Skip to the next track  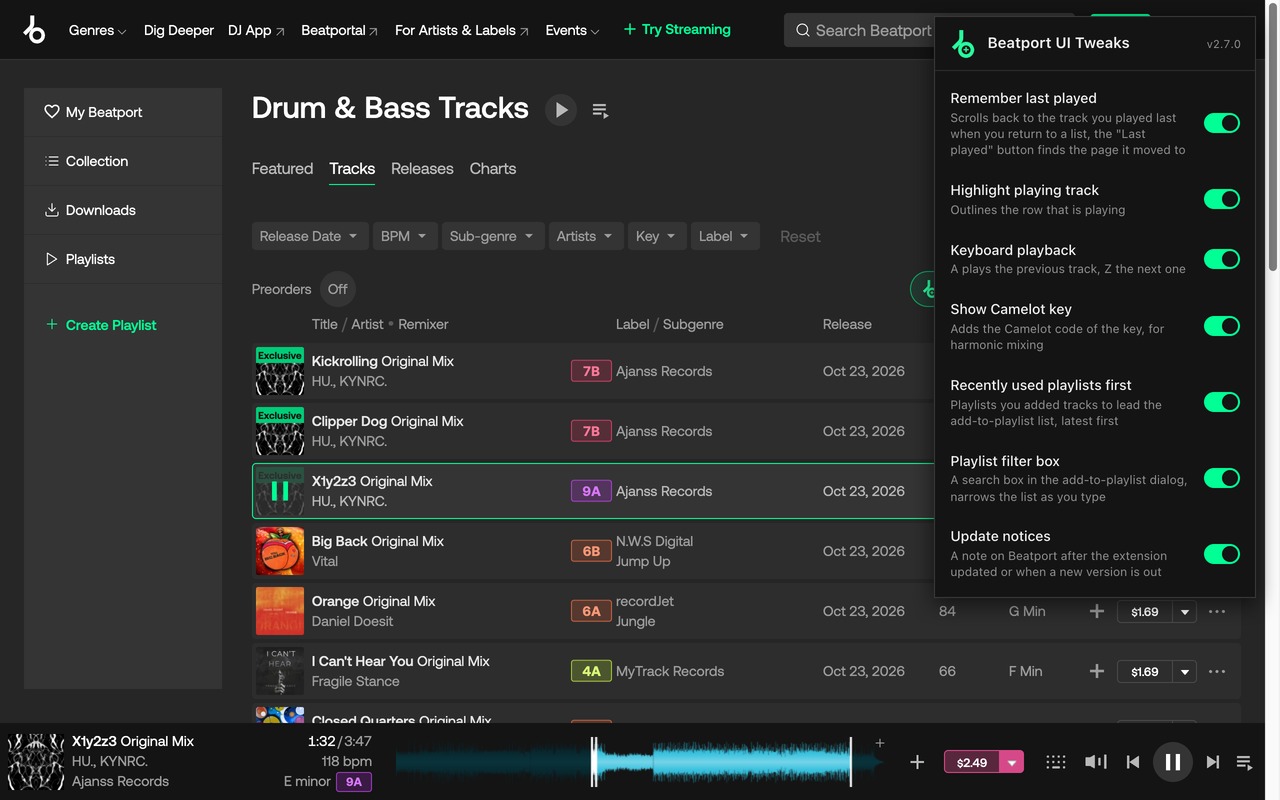(1213, 762)
